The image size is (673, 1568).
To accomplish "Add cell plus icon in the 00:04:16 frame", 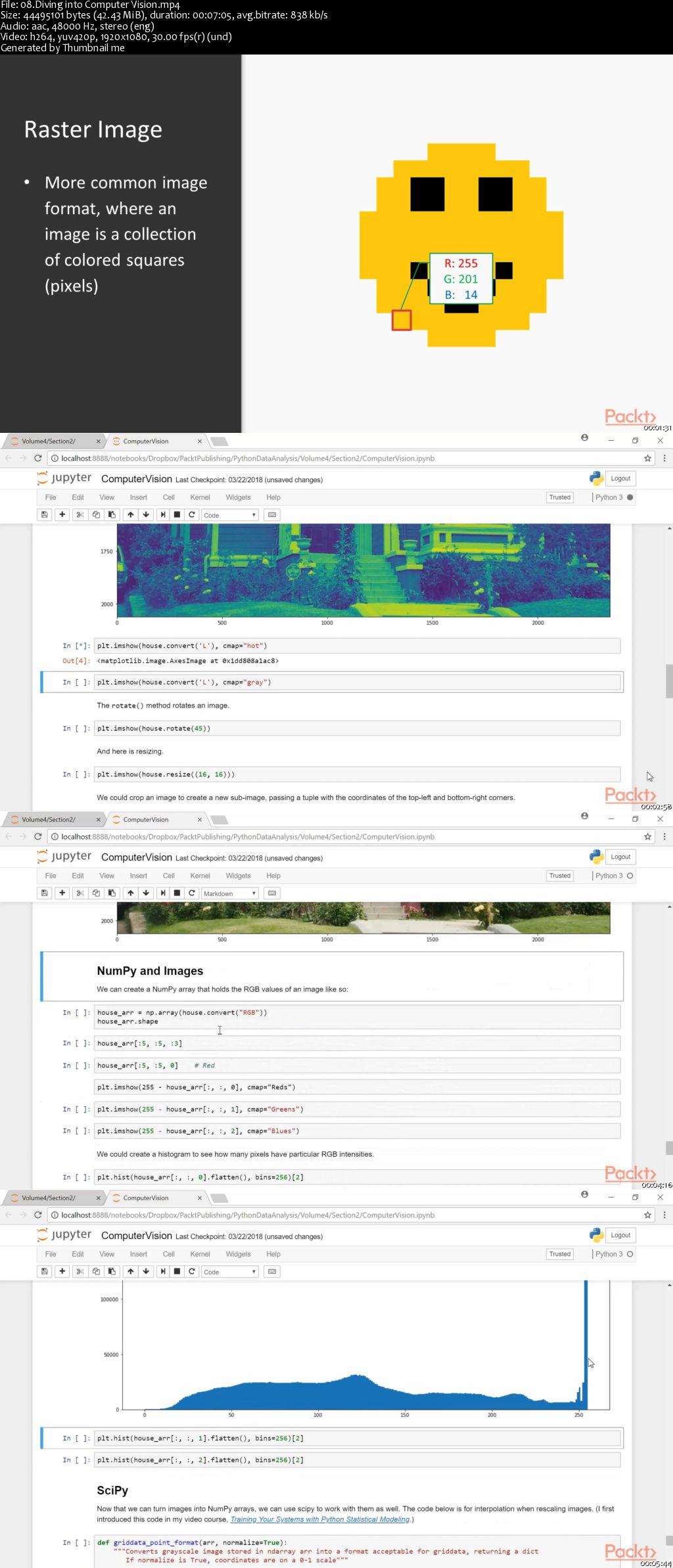I will coord(62,893).
